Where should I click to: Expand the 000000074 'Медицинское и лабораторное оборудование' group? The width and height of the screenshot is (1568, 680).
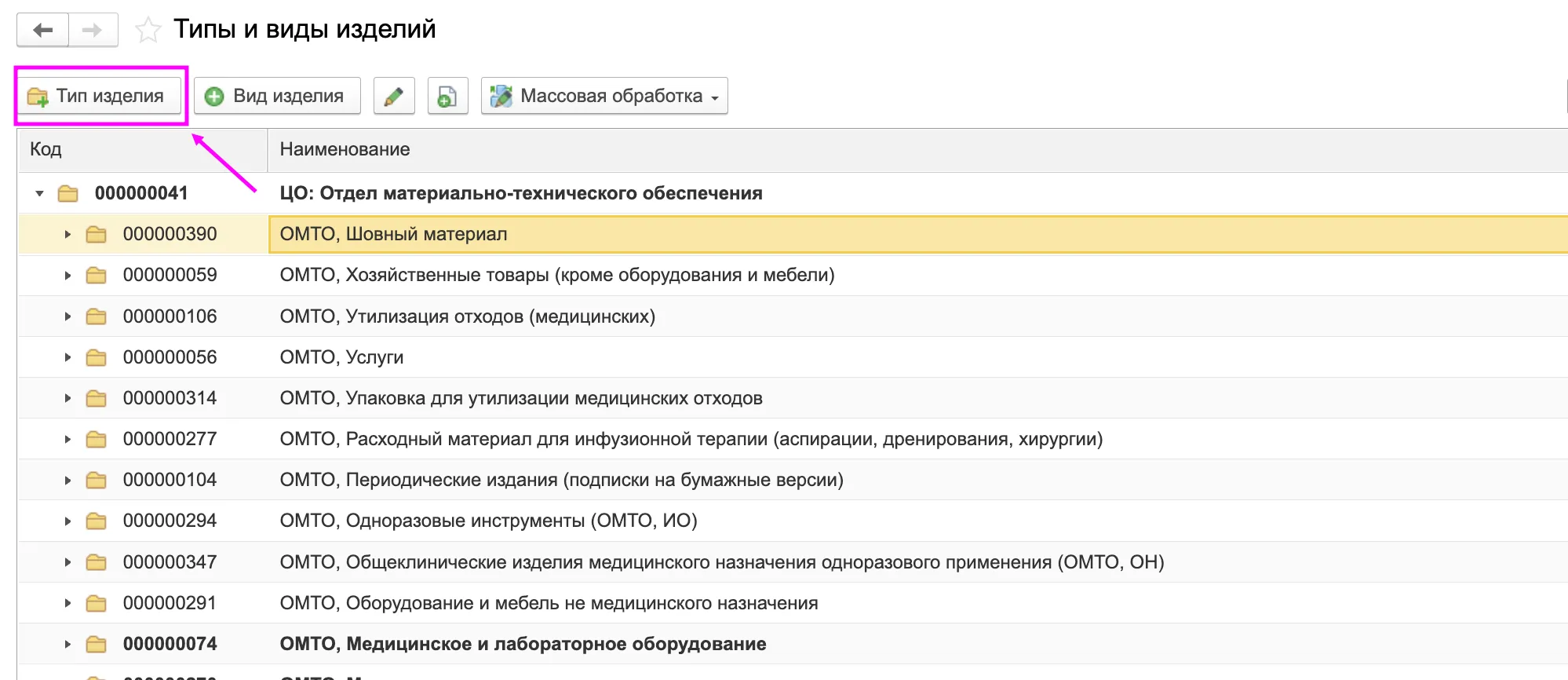[x=67, y=644]
